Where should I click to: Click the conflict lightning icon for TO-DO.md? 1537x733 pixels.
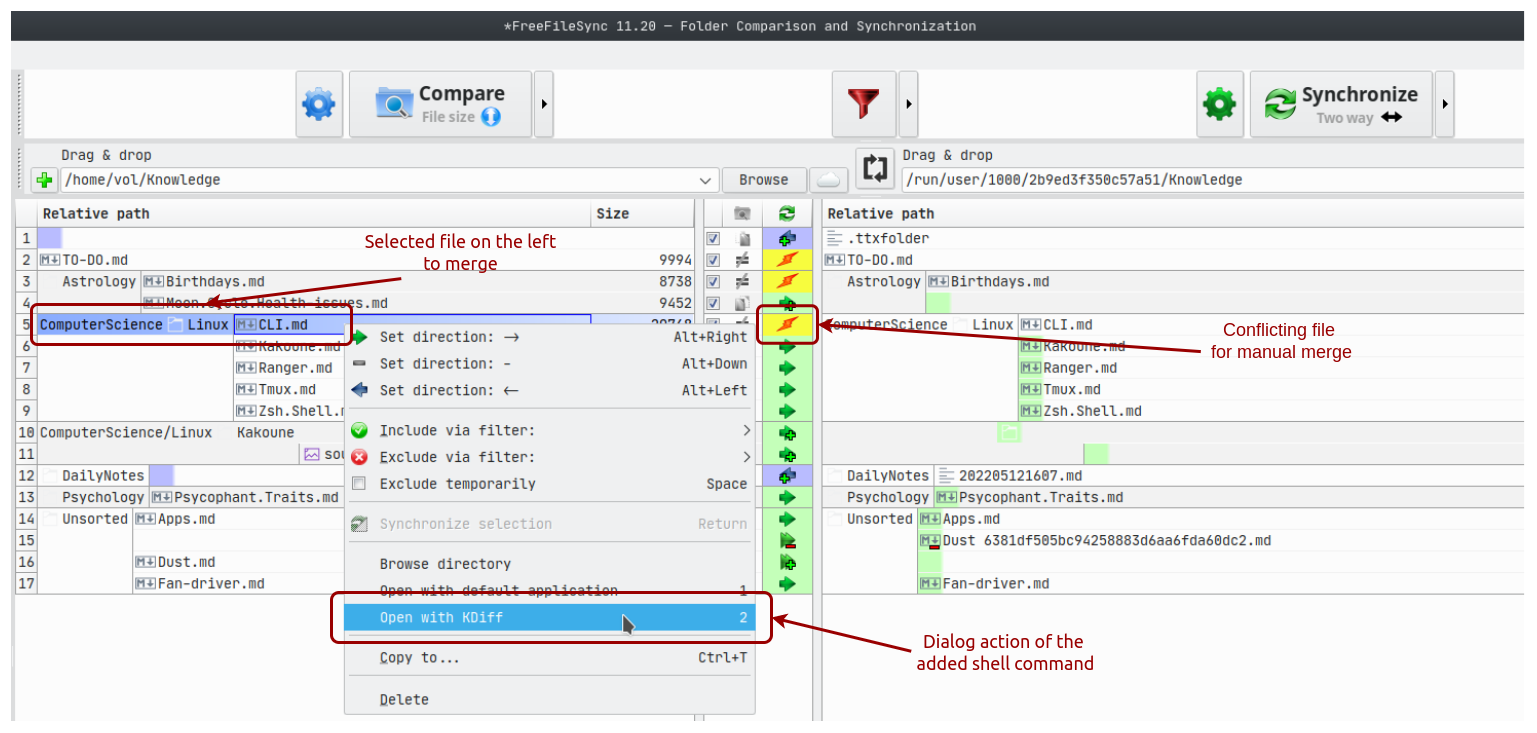point(787,260)
